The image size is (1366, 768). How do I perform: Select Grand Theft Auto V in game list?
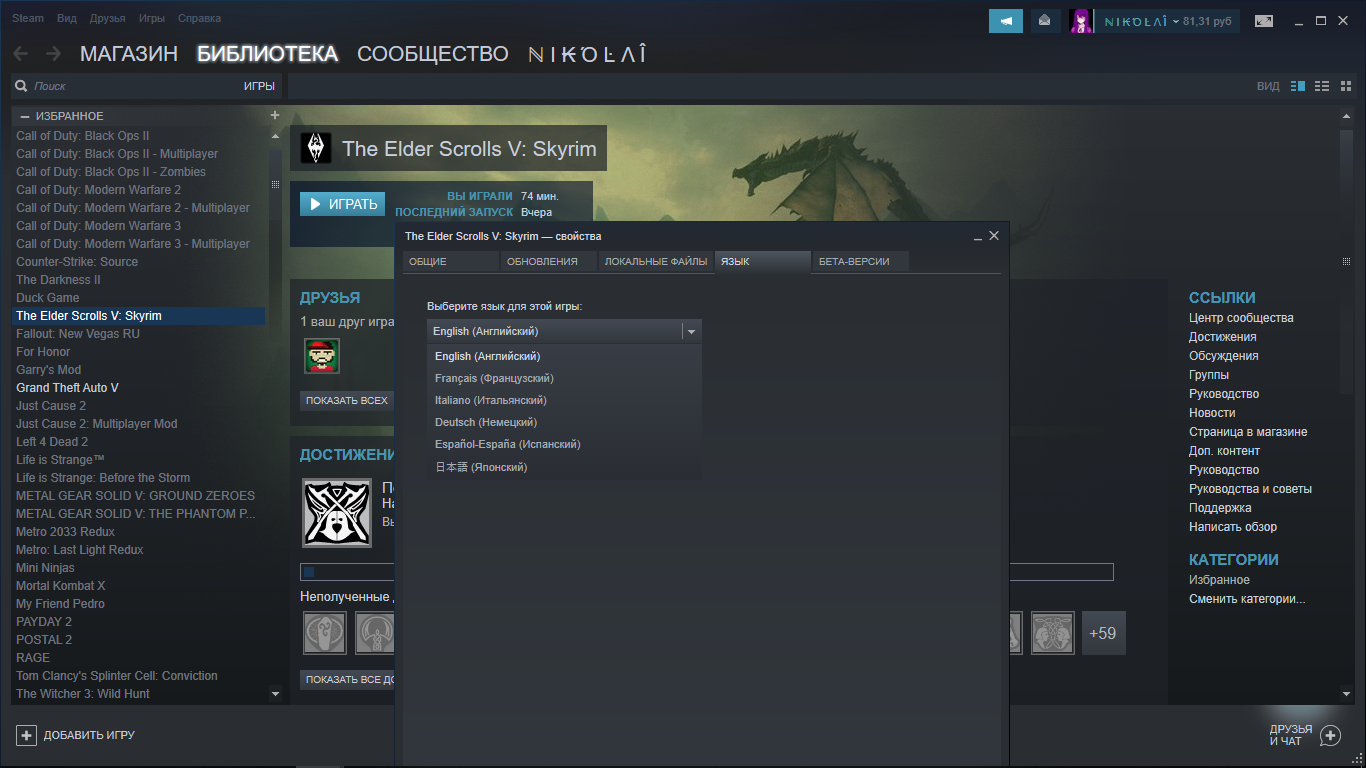[67, 388]
